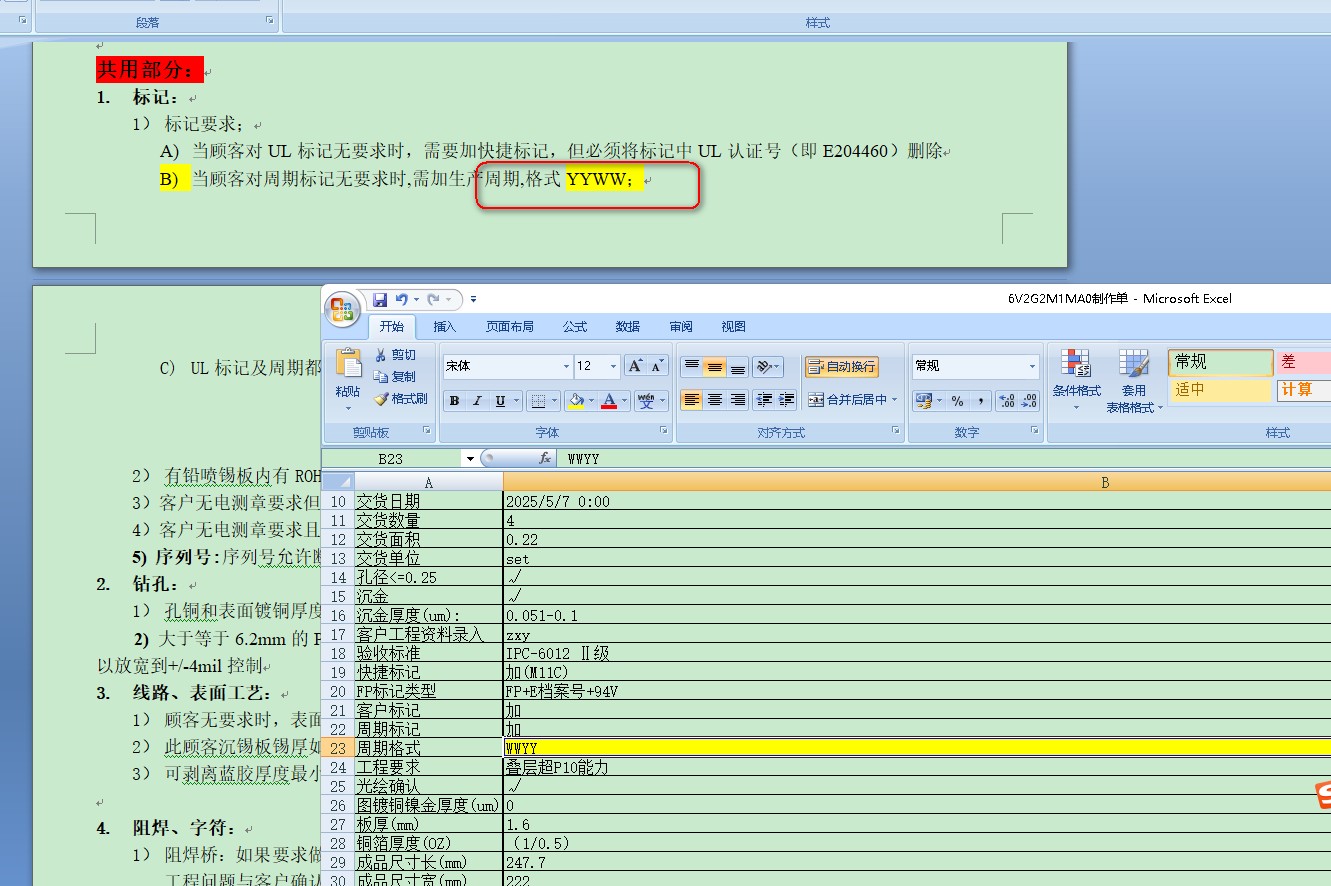
Task: Apply the yellow fill color bucket
Action: point(575,401)
